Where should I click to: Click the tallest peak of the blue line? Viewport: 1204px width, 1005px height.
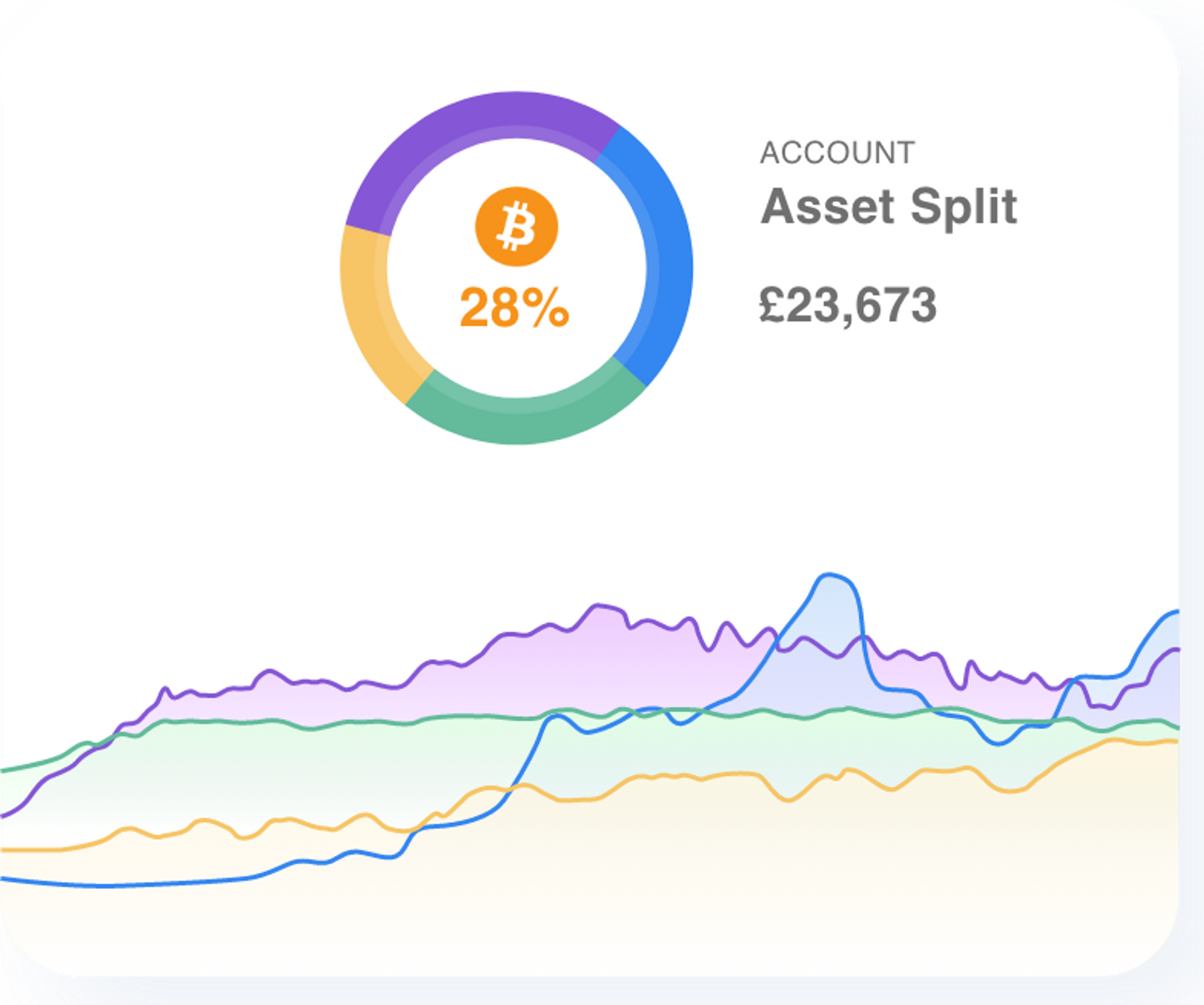830,574
